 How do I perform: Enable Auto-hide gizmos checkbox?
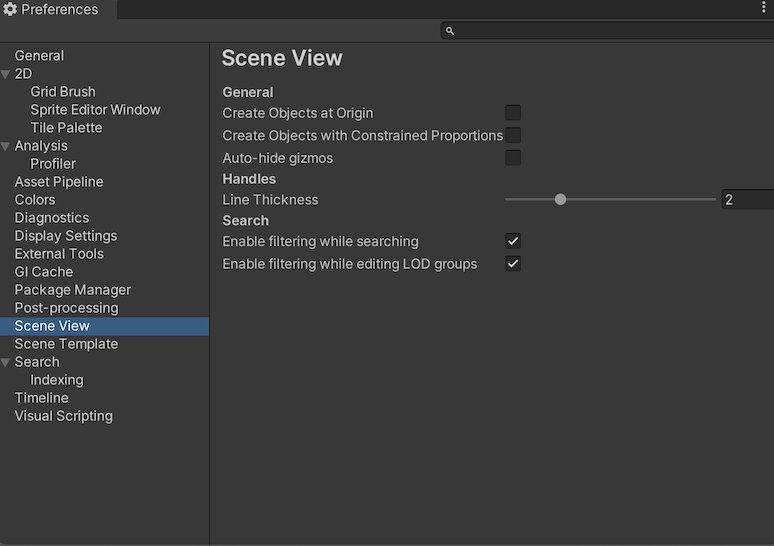point(513,157)
